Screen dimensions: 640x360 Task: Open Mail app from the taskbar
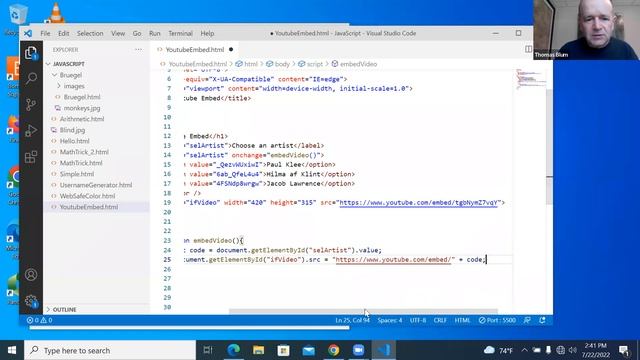pyautogui.click(x=309, y=350)
